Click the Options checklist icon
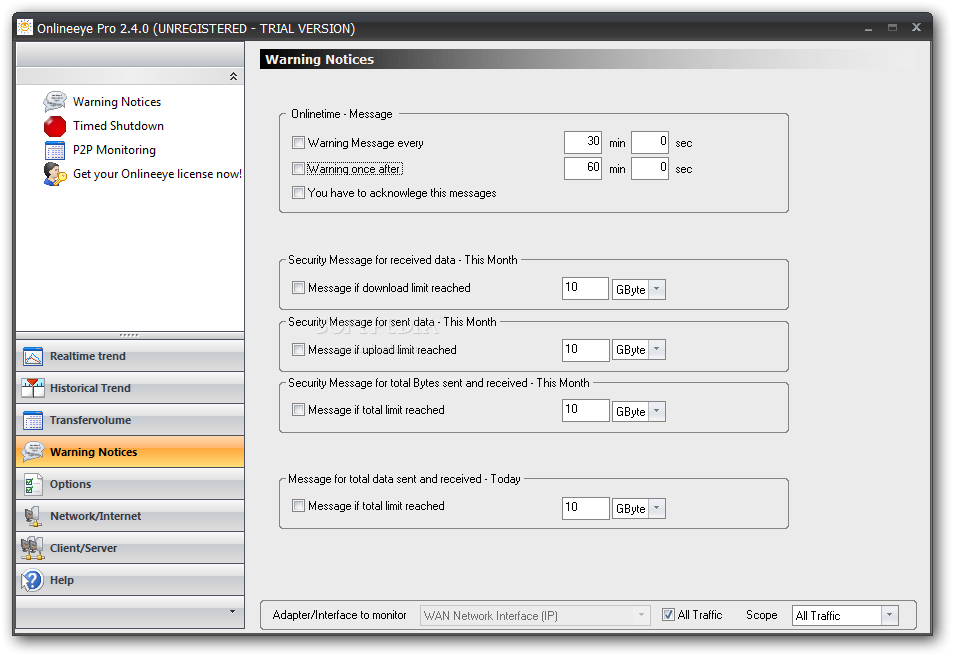Image resolution: width=953 pixels, height=656 pixels. point(33,484)
